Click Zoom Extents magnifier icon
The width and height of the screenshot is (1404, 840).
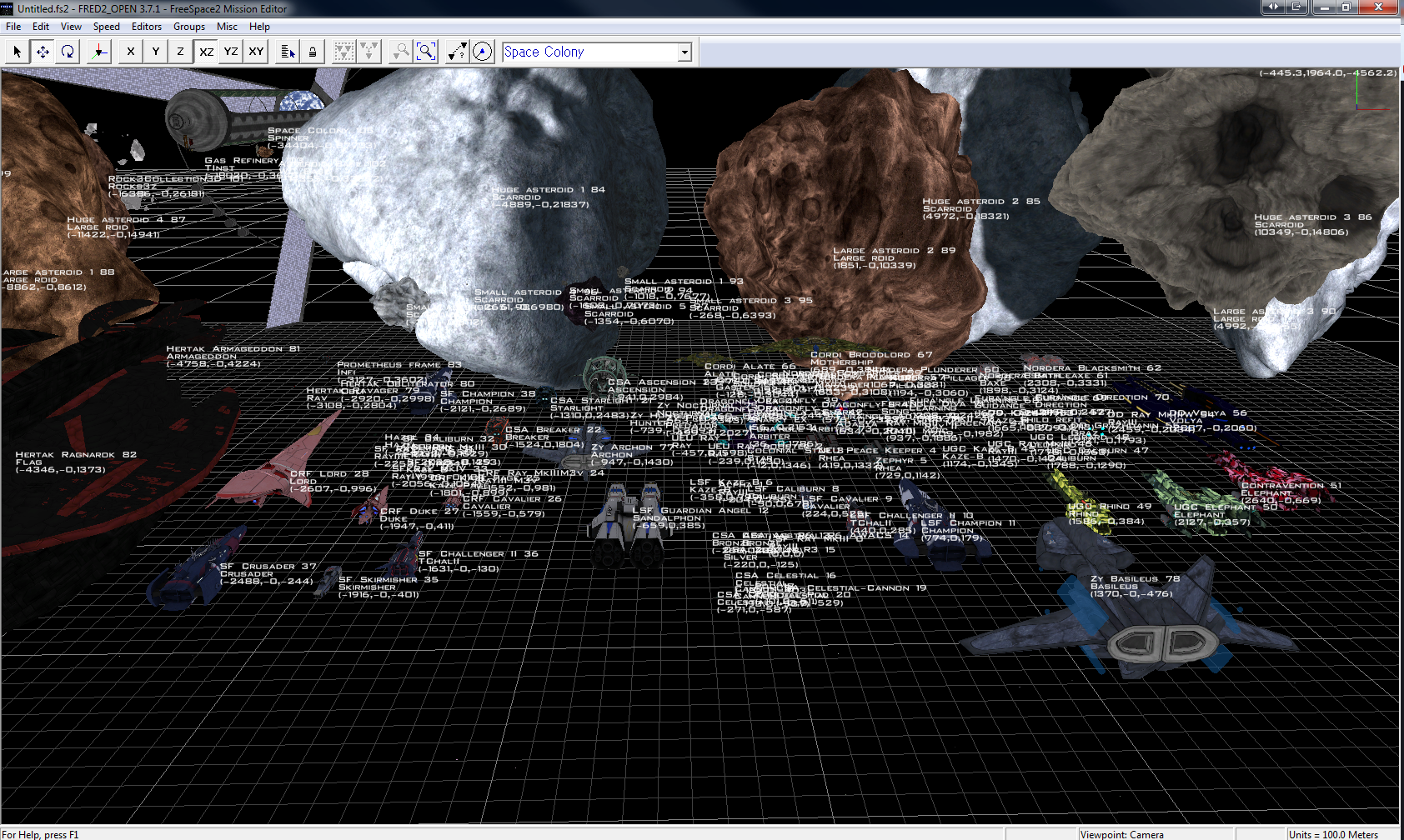[x=426, y=52]
